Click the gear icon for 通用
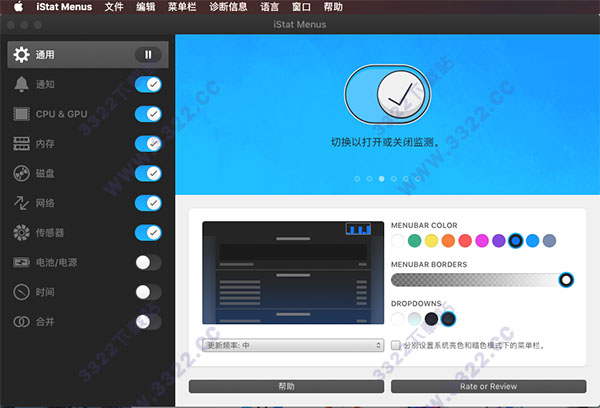The height and width of the screenshot is (408, 600). click(21, 55)
